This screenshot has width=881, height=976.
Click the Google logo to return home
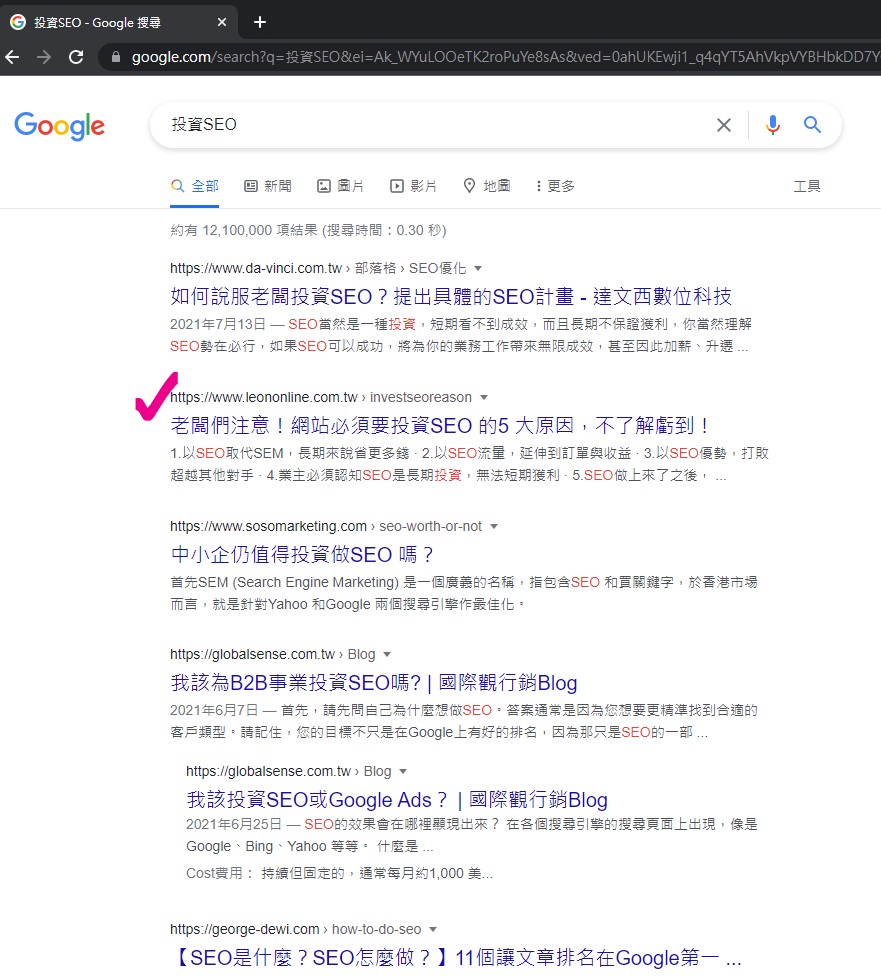click(59, 126)
